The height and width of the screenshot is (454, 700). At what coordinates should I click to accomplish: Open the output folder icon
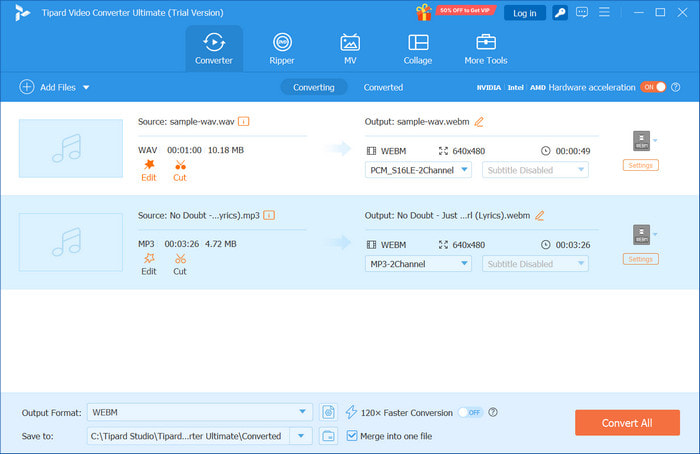point(329,436)
